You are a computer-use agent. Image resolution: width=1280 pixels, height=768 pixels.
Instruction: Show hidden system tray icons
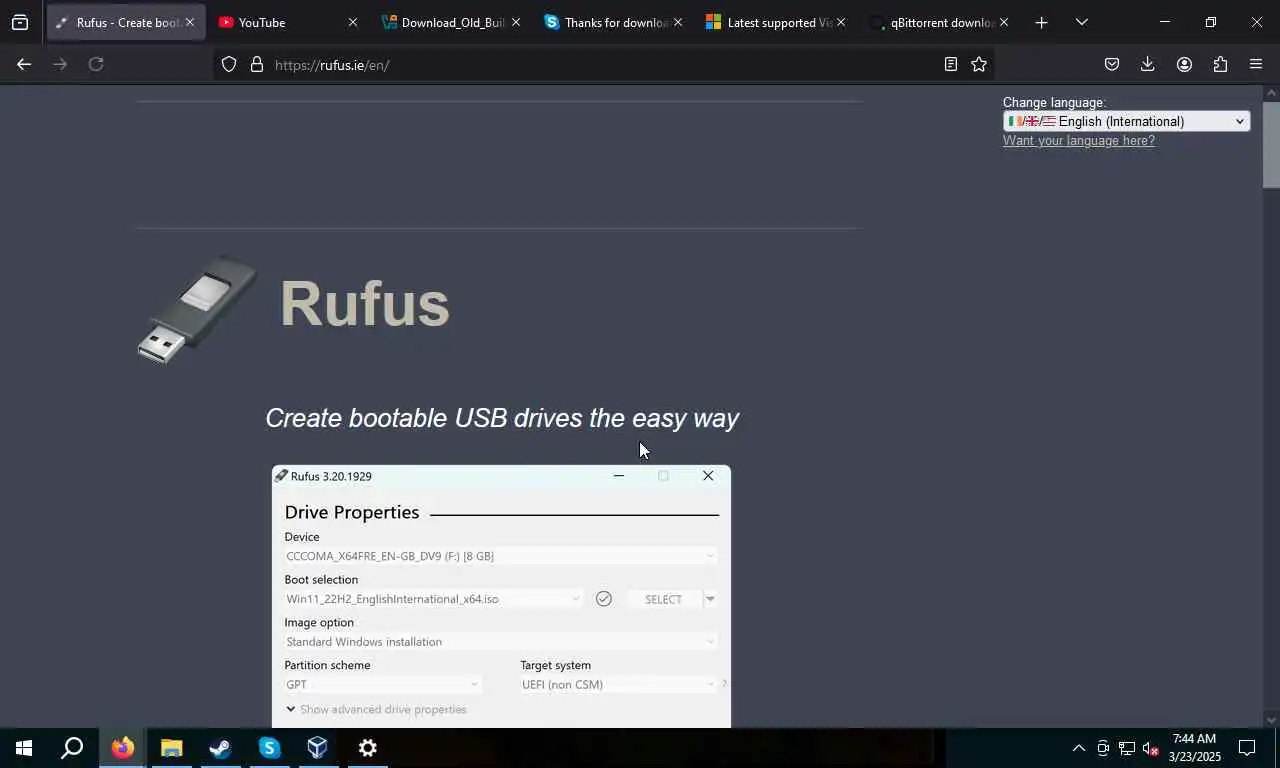1078,748
